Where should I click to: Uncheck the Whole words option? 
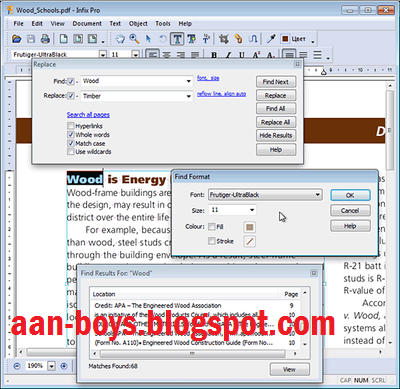[71, 135]
